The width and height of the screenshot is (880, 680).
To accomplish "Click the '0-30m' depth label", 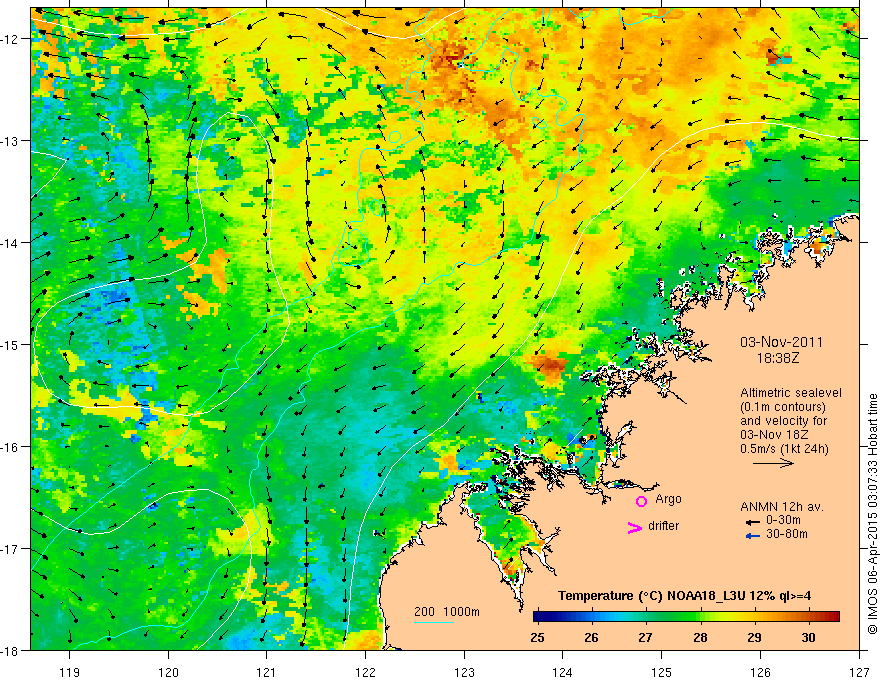I will point(784,521).
